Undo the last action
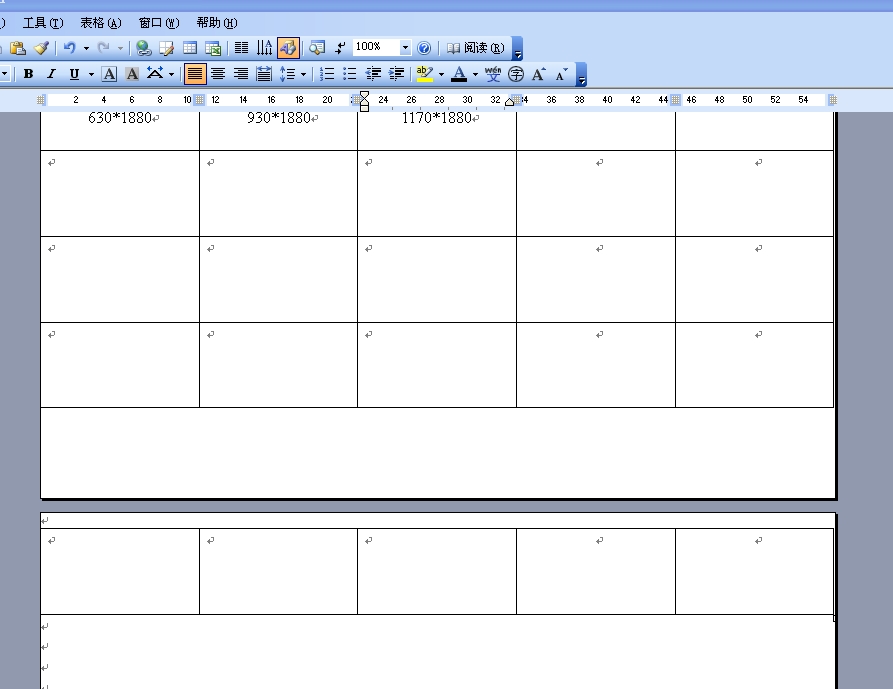893x689 pixels. tap(69, 48)
